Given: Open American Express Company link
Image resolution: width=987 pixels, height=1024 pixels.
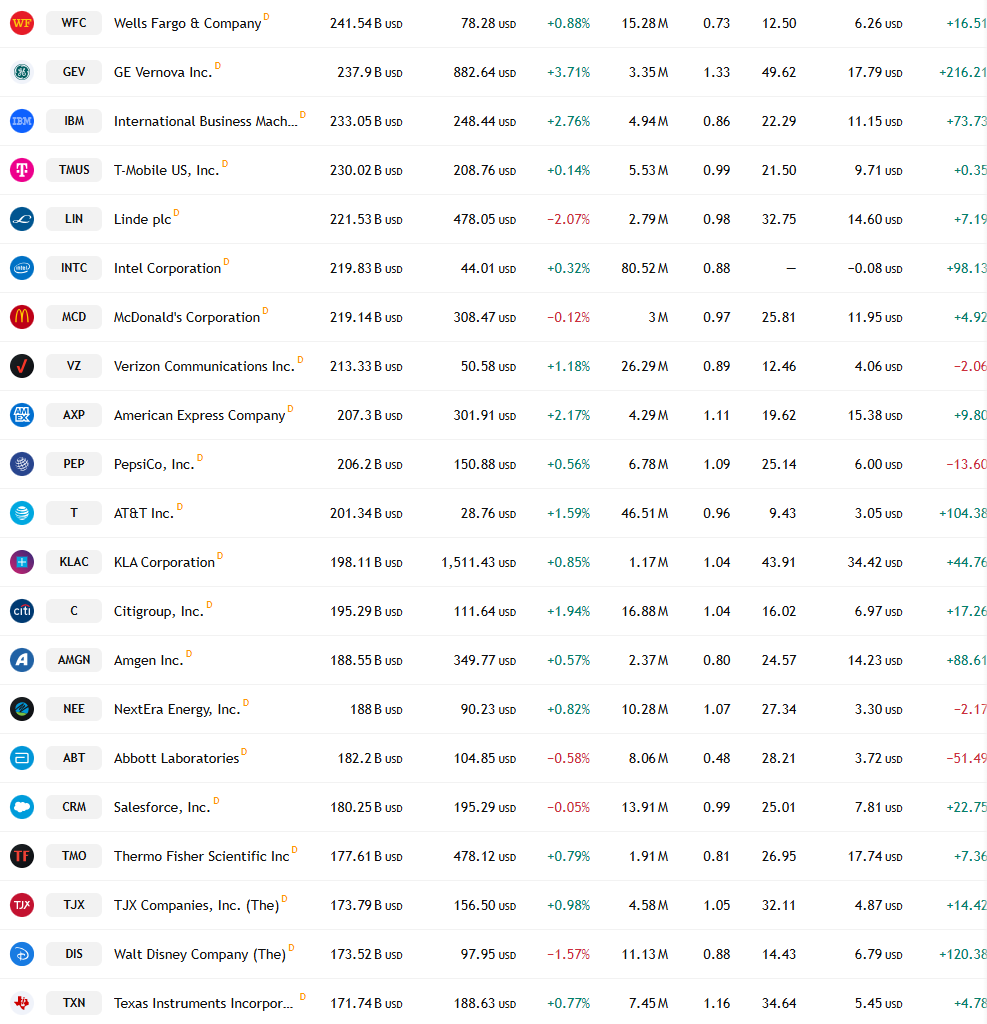Looking at the screenshot, I should pyautogui.click(x=199, y=415).
